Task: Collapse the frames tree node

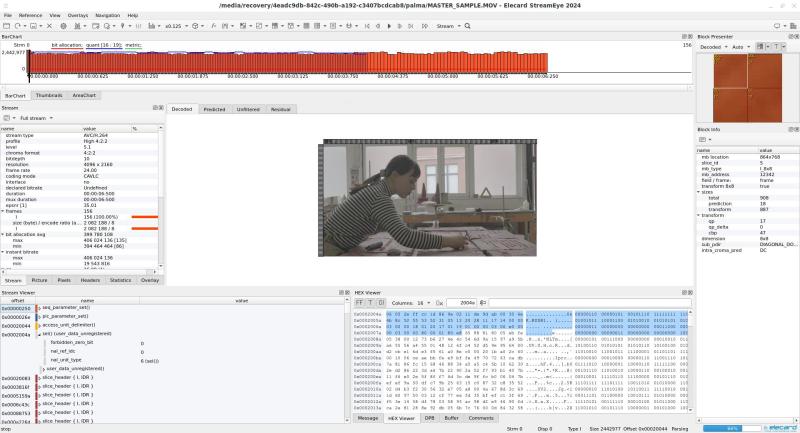Action: (x=3, y=211)
